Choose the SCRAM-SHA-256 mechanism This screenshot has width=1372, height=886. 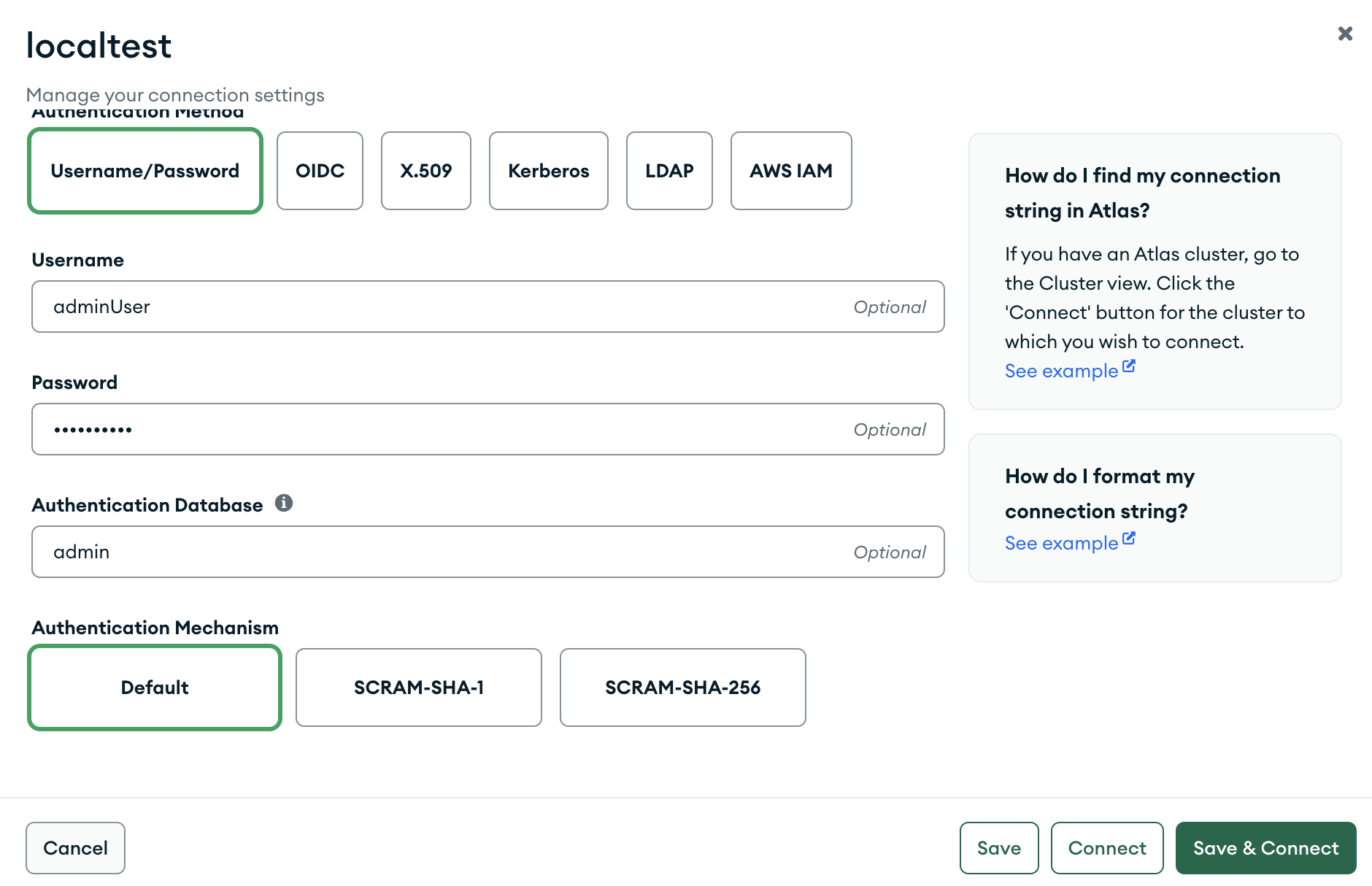click(x=682, y=687)
